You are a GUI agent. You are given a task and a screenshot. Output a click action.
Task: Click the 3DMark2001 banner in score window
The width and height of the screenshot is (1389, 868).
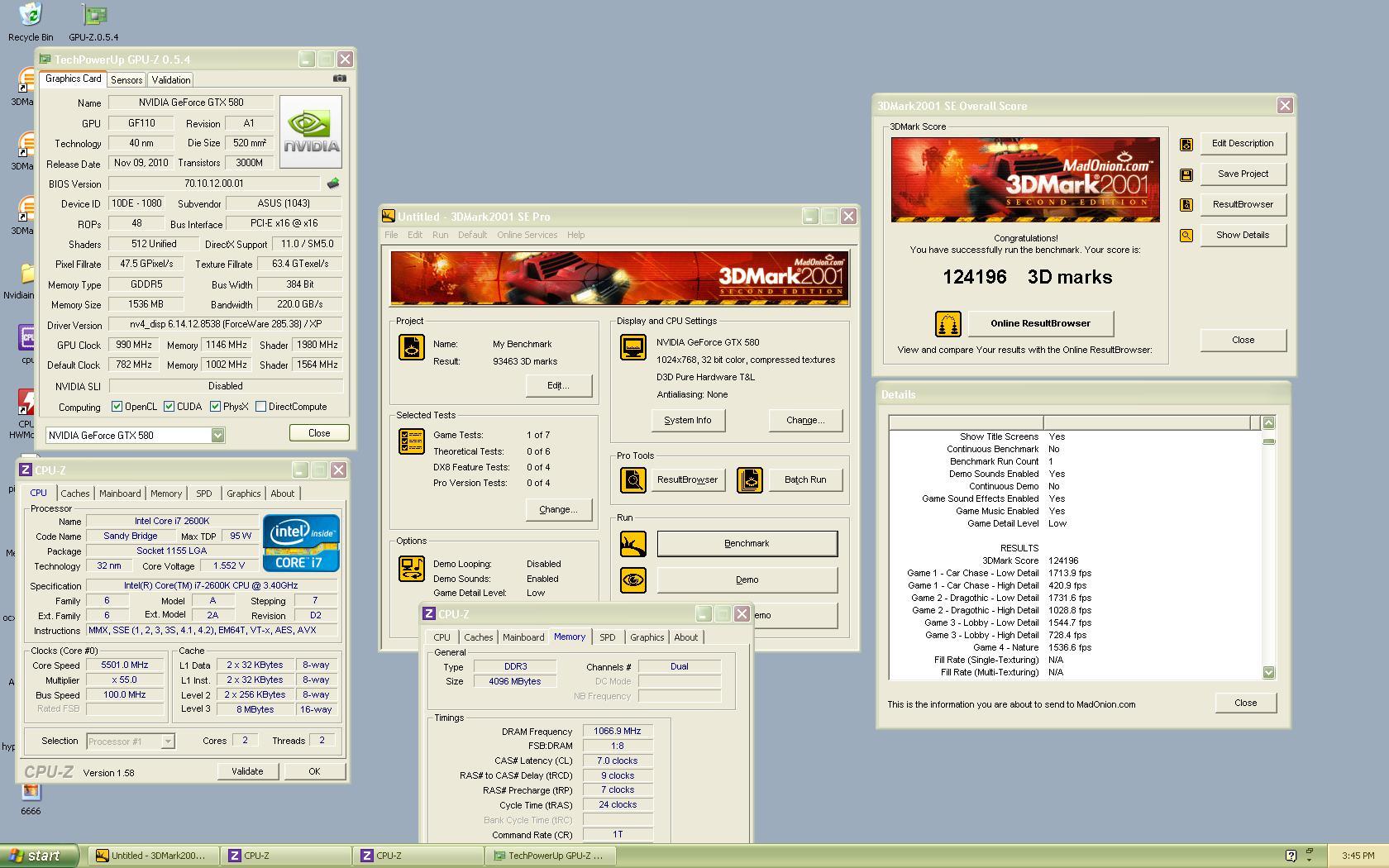[x=1025, y=179]
